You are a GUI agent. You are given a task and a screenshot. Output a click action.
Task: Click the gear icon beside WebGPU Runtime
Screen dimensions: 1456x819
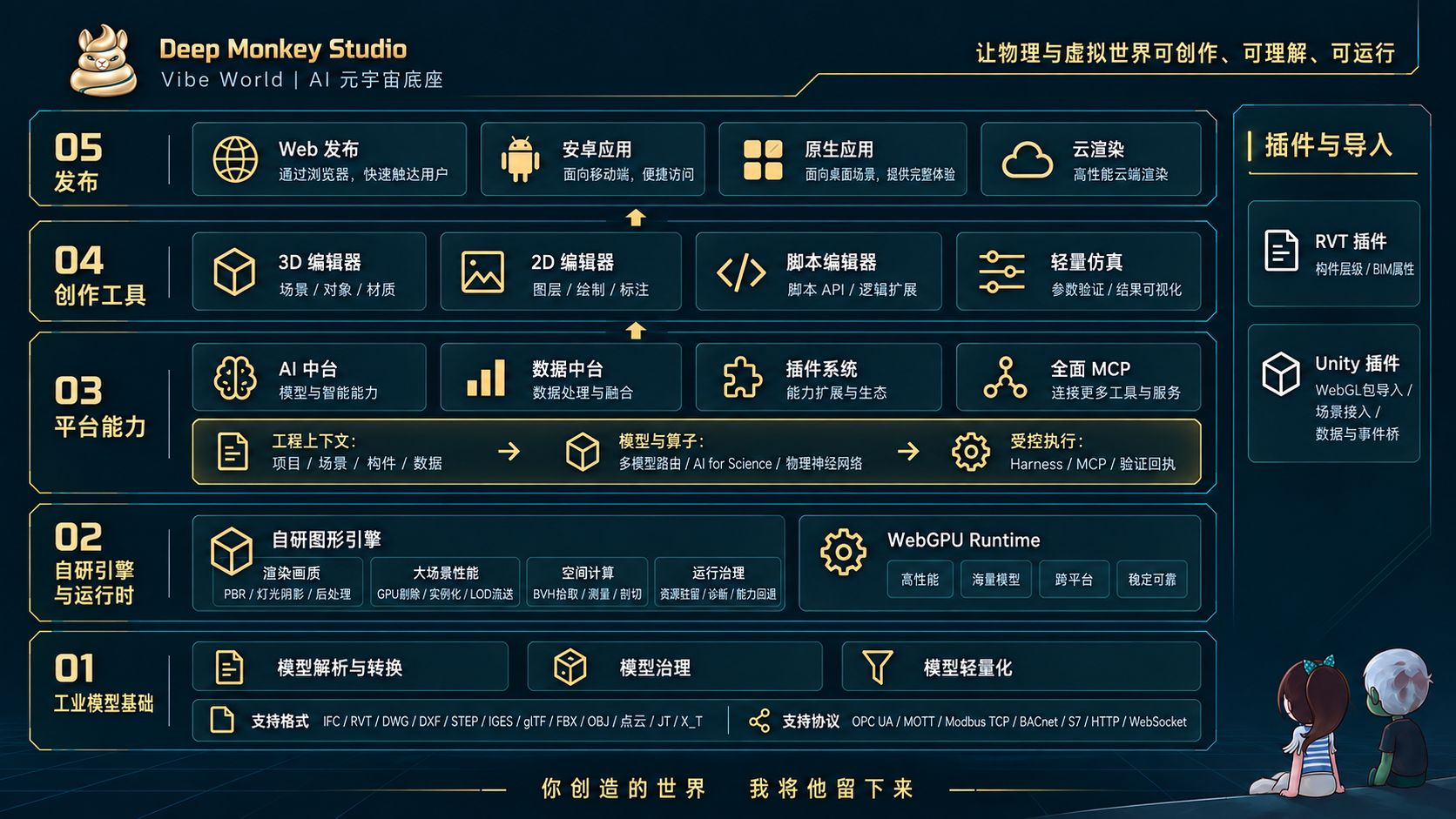click(843, 552)
